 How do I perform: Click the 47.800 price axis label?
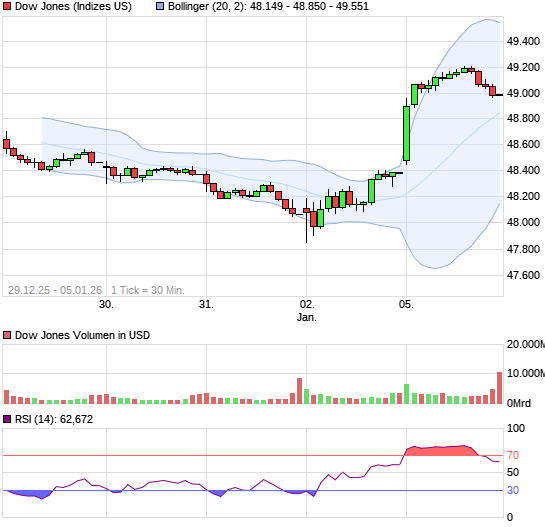[523, 249]
